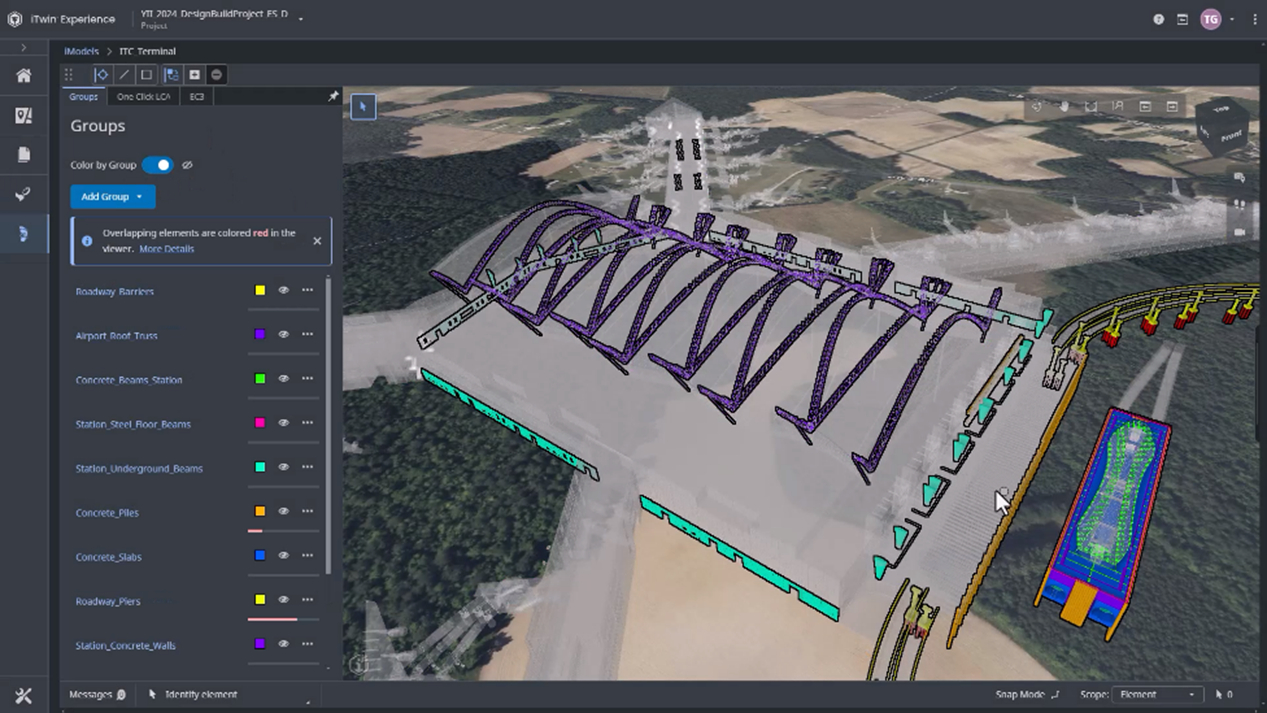Viewport: 1267px width, 713px height.
Task: Click the More Details link
Action: (166, 249)
